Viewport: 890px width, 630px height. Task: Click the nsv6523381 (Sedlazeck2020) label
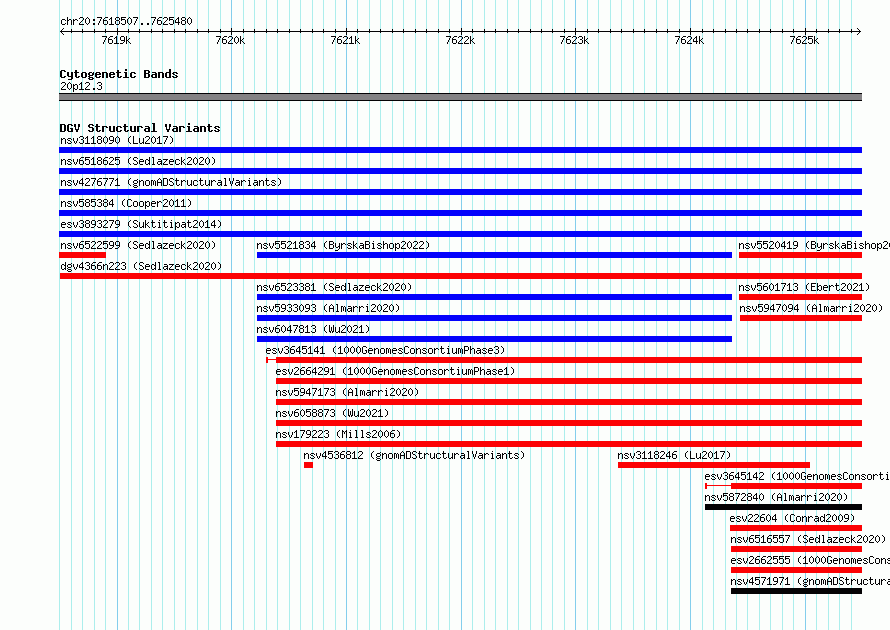click(334, 287)
